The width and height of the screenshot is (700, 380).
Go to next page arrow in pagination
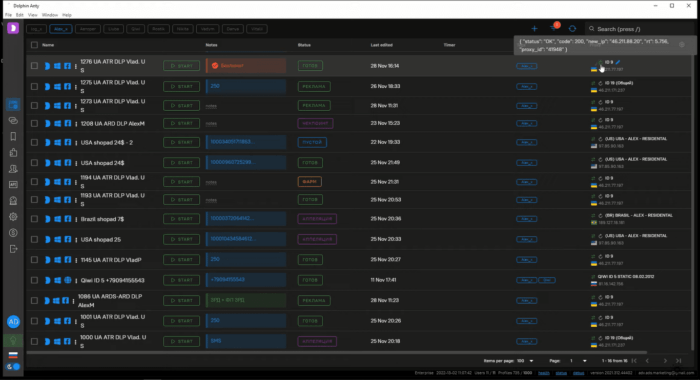click(x=665, y=361)
